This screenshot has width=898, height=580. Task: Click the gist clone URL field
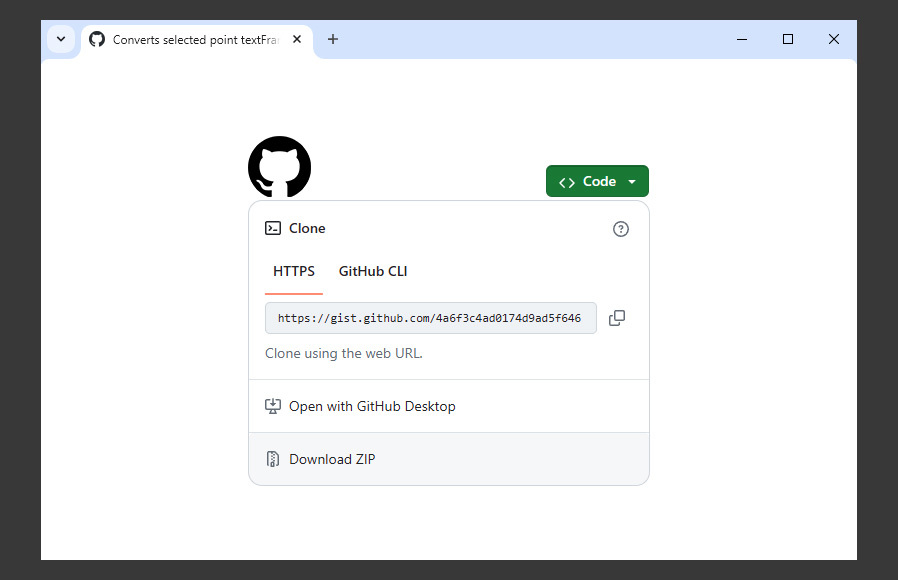[x=431, y=318]
